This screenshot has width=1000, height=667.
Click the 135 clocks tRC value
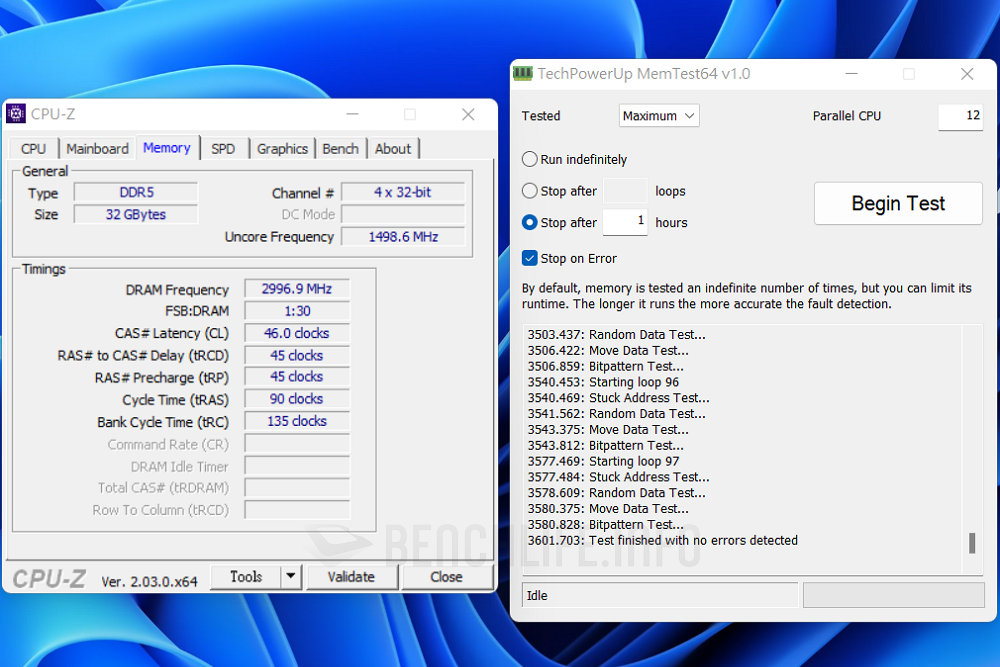pos(297,421)
